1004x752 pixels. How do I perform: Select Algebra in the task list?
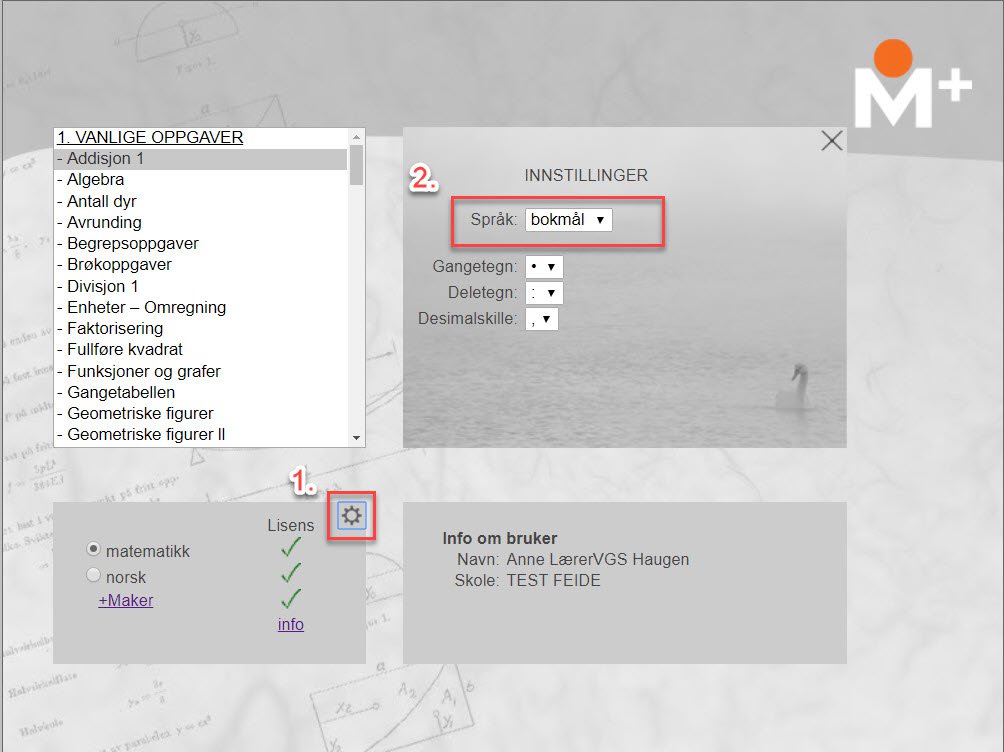pyautogui.click(x=96, y=180)
